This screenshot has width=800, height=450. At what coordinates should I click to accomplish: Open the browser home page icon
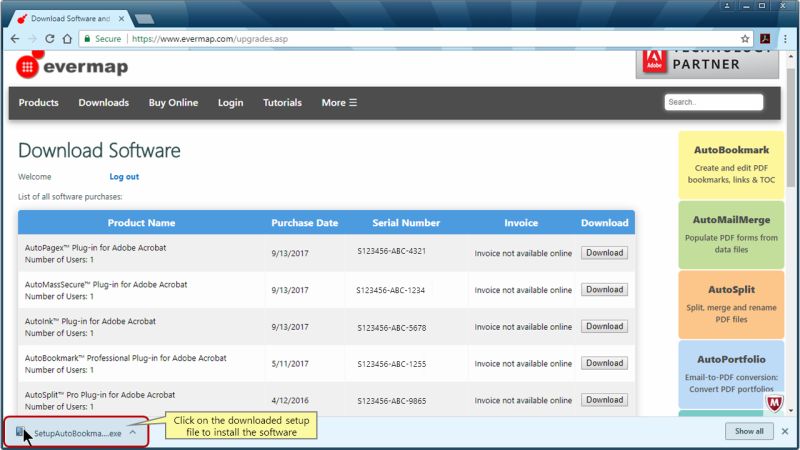point(67,39)
